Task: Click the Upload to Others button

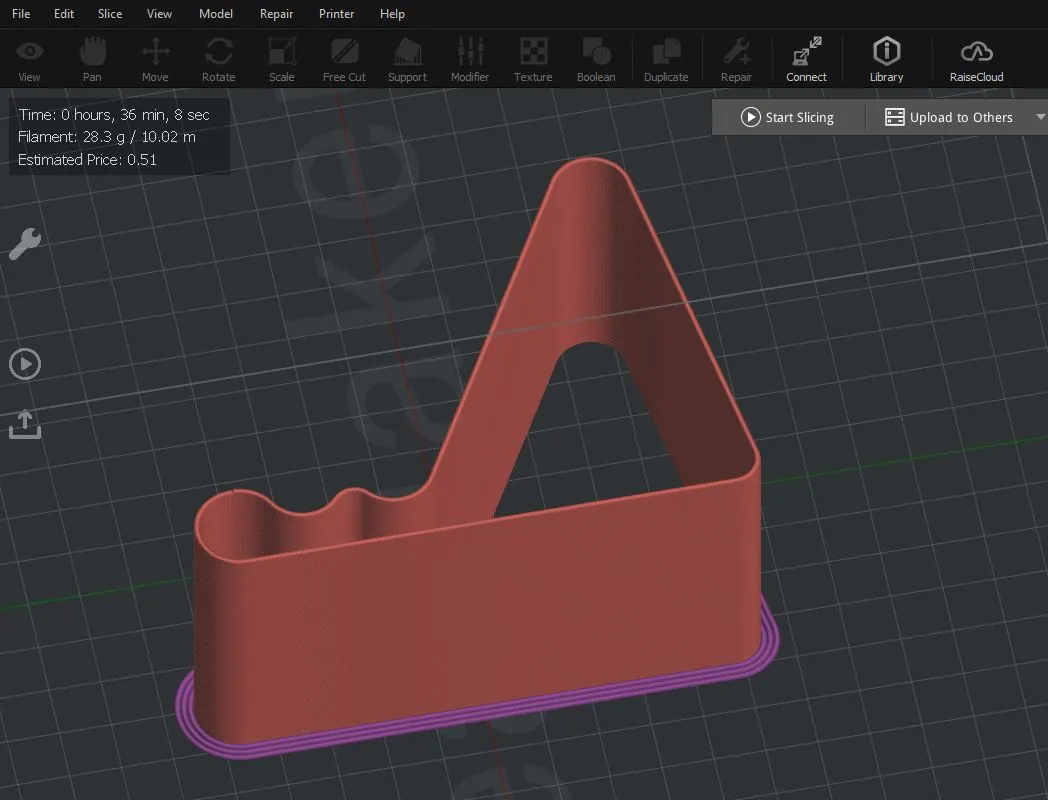Action: click(949, 117)
